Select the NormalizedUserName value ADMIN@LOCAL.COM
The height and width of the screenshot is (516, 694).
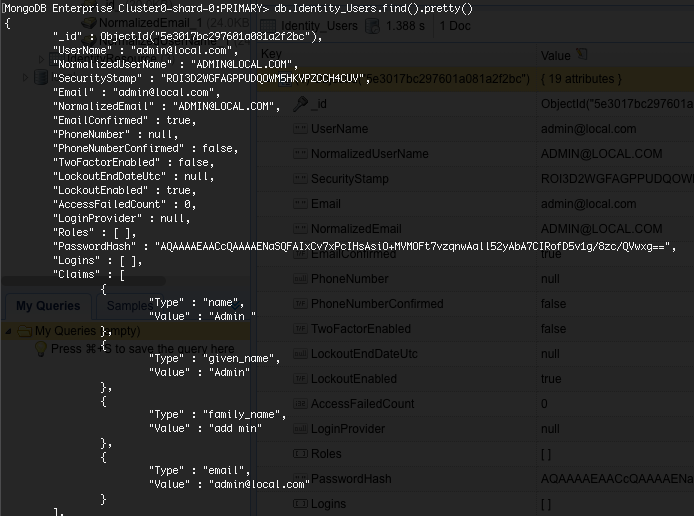pos(601,154)
